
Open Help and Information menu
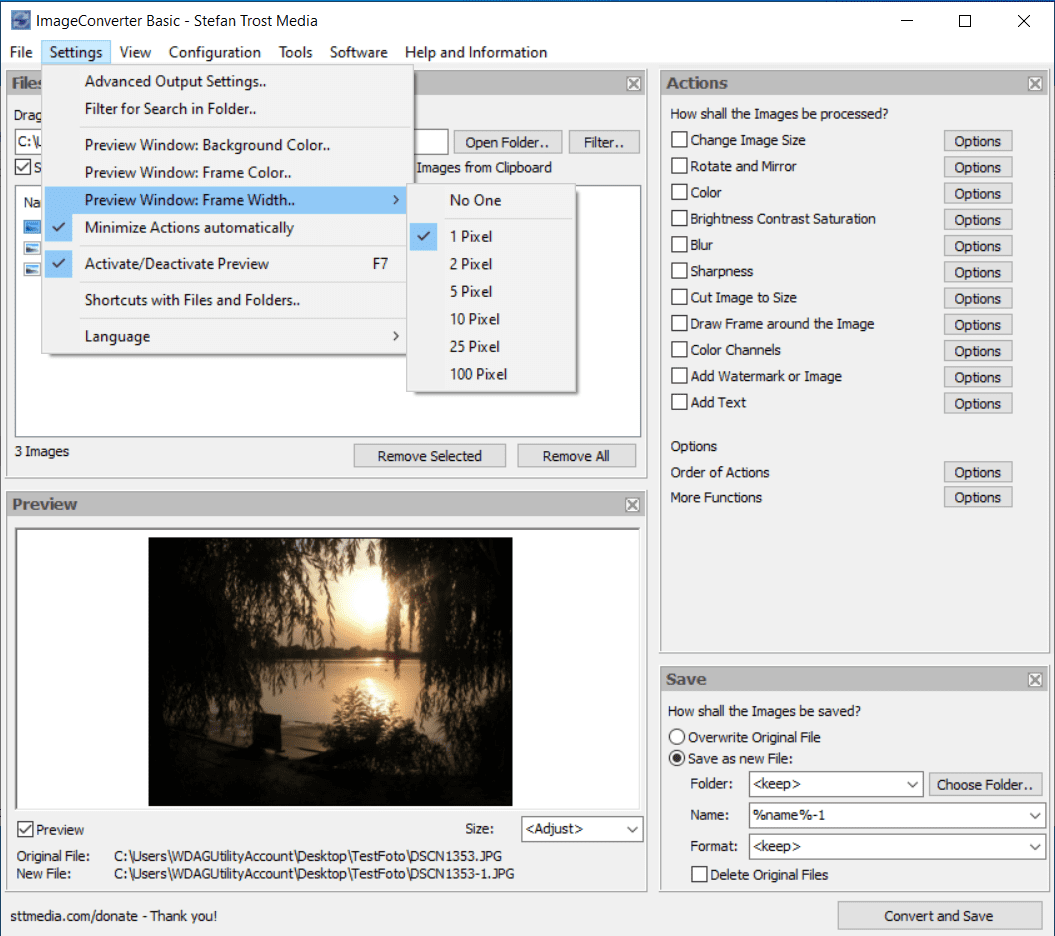pyautogui.click(x=476, y=52)
